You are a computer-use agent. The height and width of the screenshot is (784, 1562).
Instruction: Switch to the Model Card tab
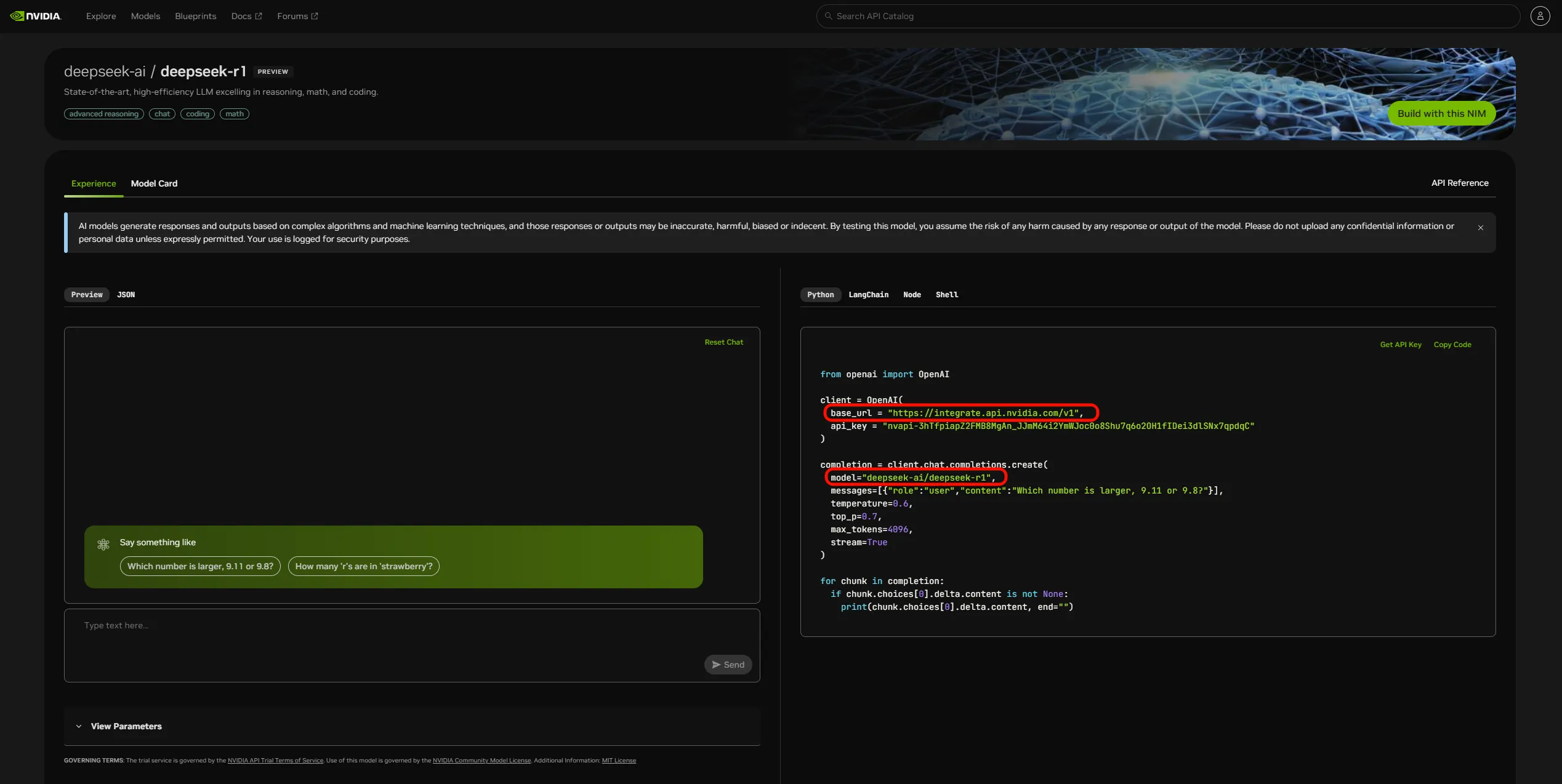tap(154, 183)
